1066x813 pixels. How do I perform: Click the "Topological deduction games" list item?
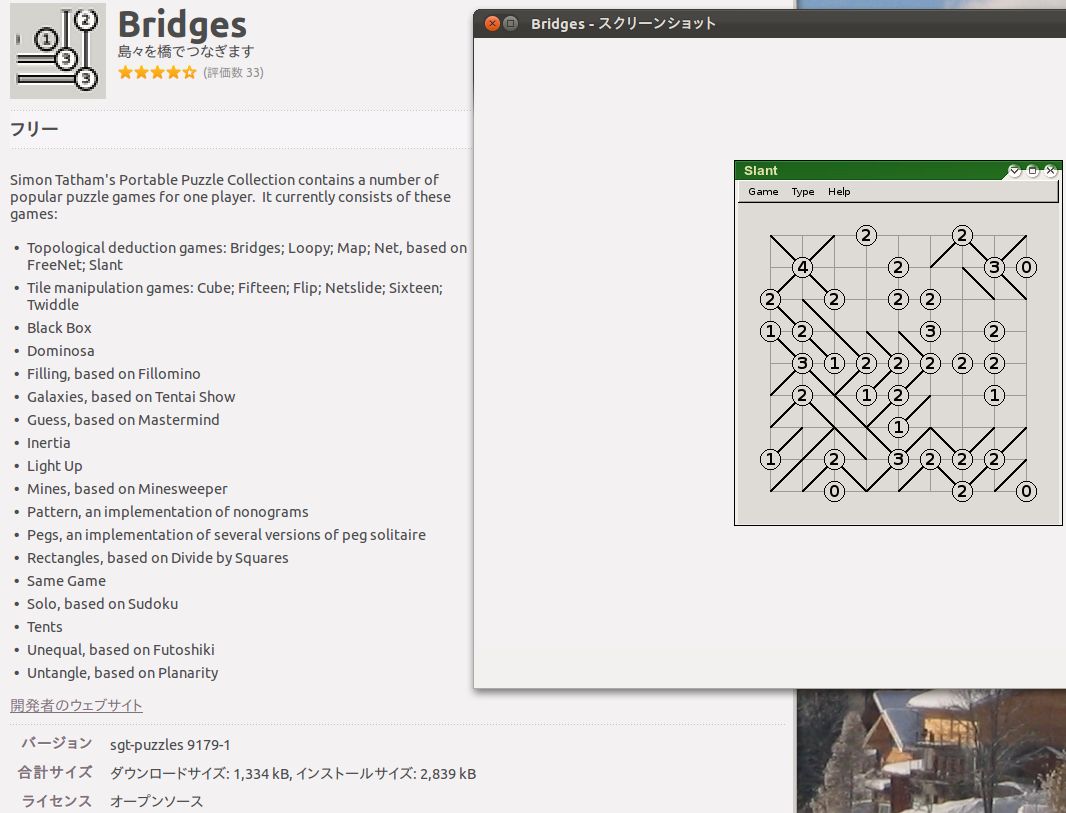point(247,256)
